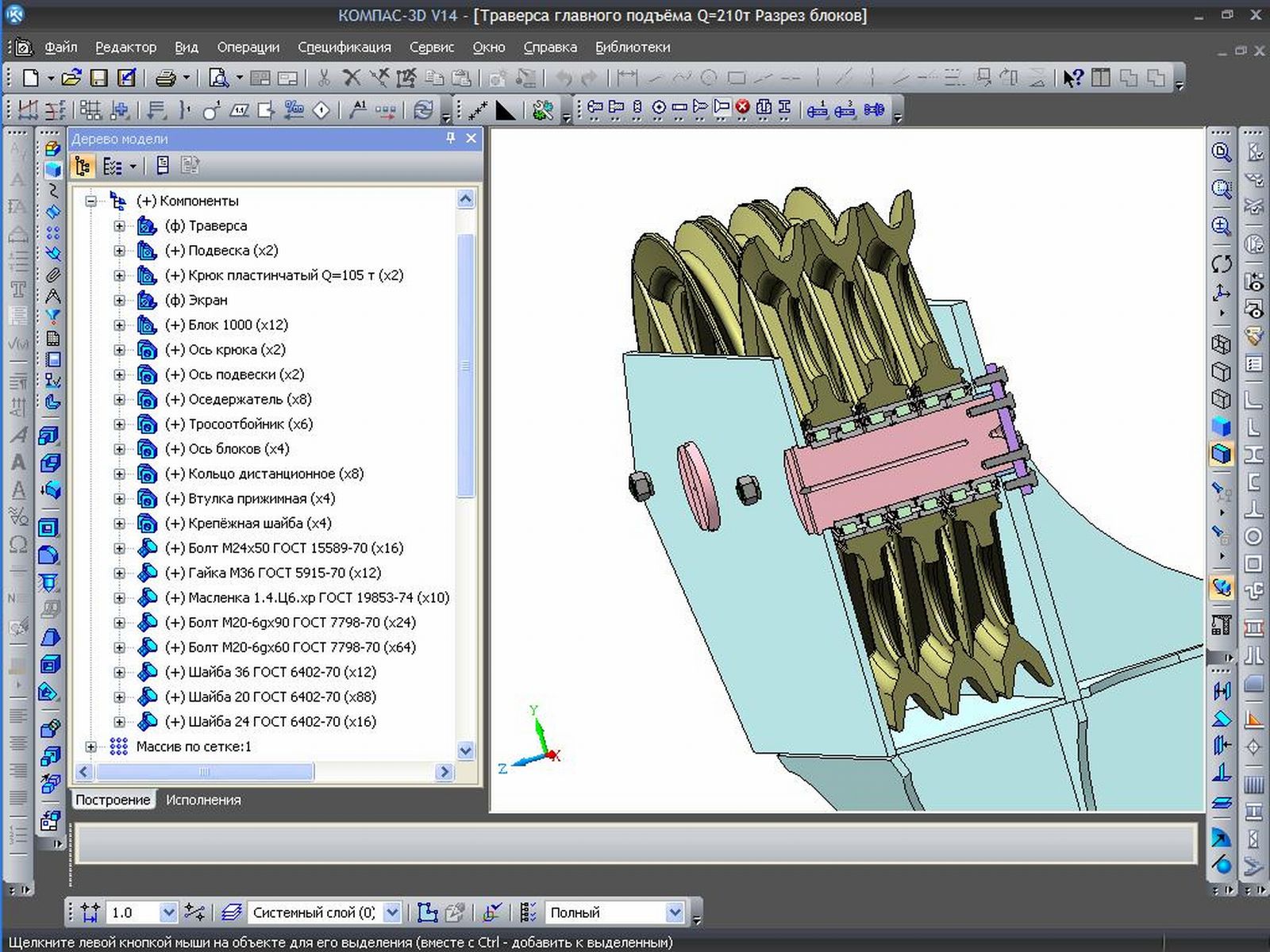Click the Rebuild model icon
This screenshot has height=952, width=1270.
pyautogui.click(x=424, y=109)
